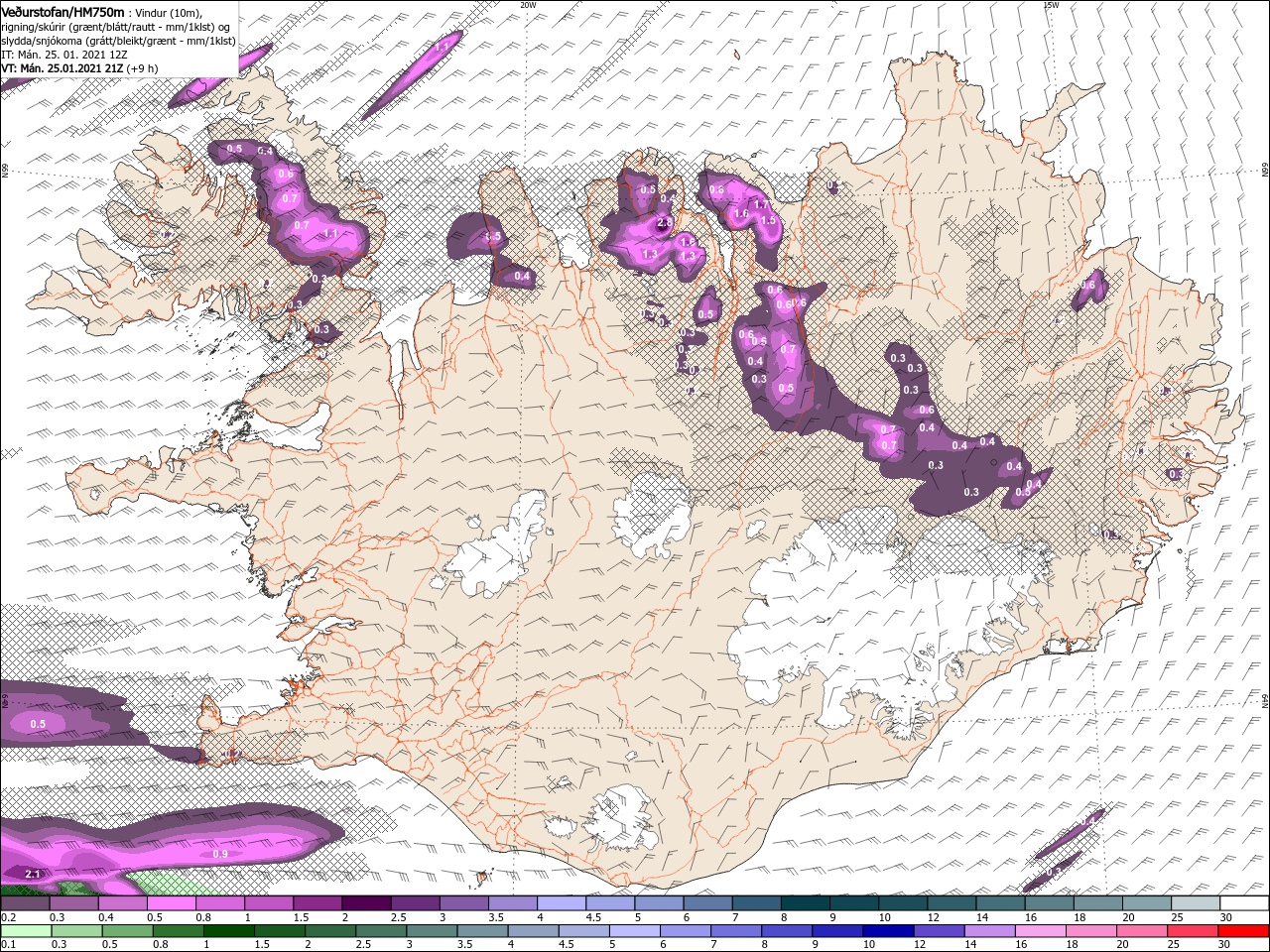Click the snow legend swatch between 4 and 4.5
This screenshot has height=952, width=1270.
tap(560, 903)
